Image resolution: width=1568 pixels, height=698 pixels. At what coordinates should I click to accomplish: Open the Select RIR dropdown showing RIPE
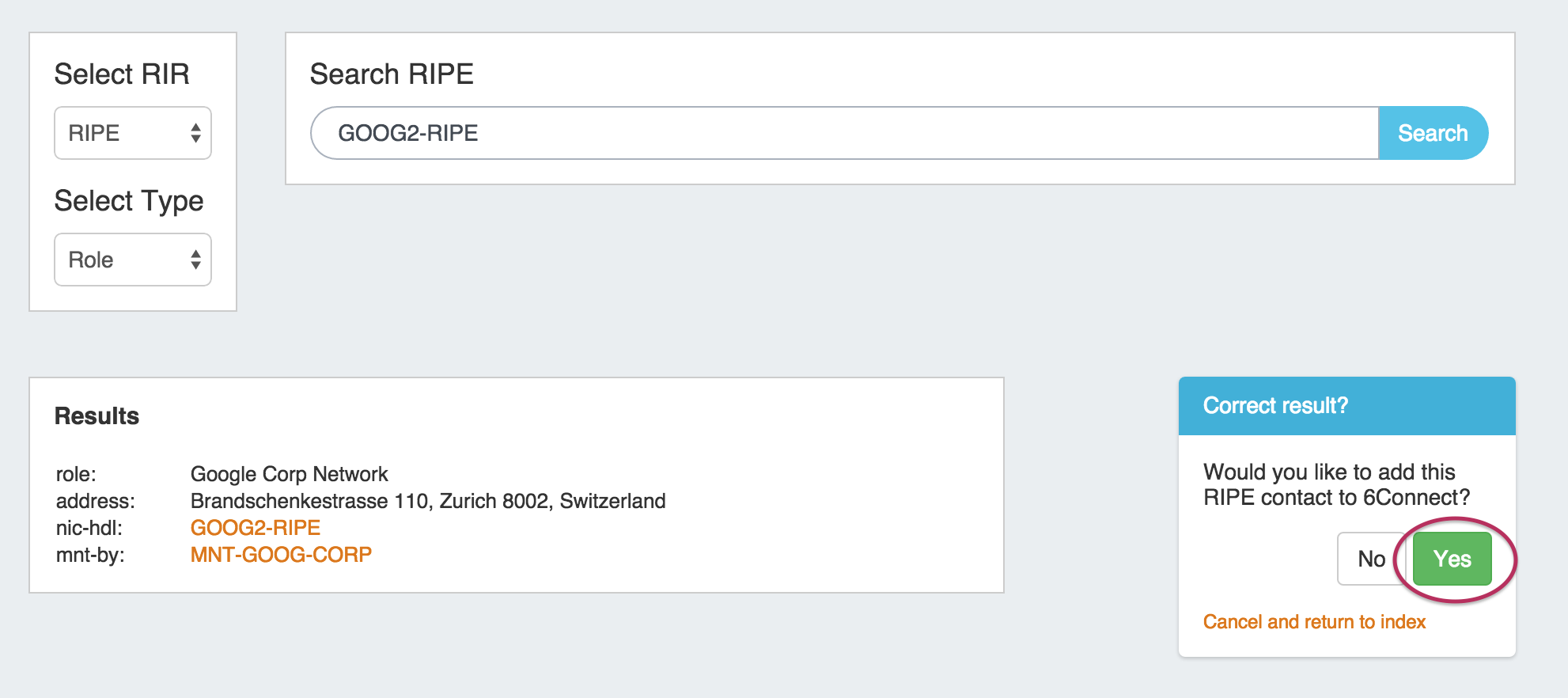(133, 133)
